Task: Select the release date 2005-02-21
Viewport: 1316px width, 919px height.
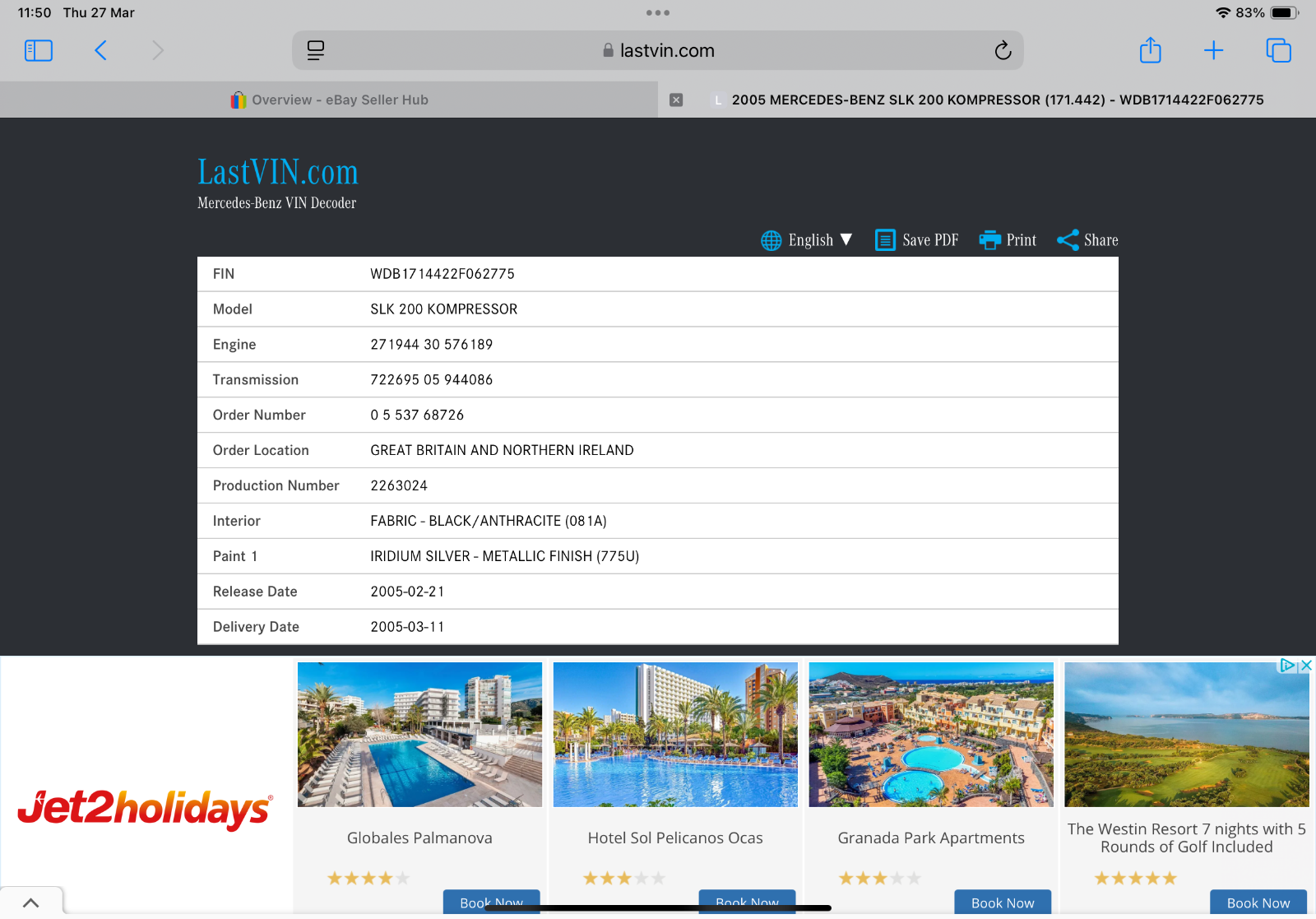Action: pyautogui.click(x=407, y=592)
